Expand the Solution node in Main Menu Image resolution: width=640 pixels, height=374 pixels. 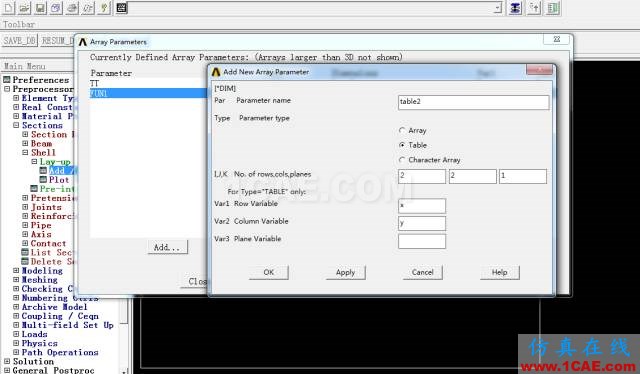tap(7, 361)
